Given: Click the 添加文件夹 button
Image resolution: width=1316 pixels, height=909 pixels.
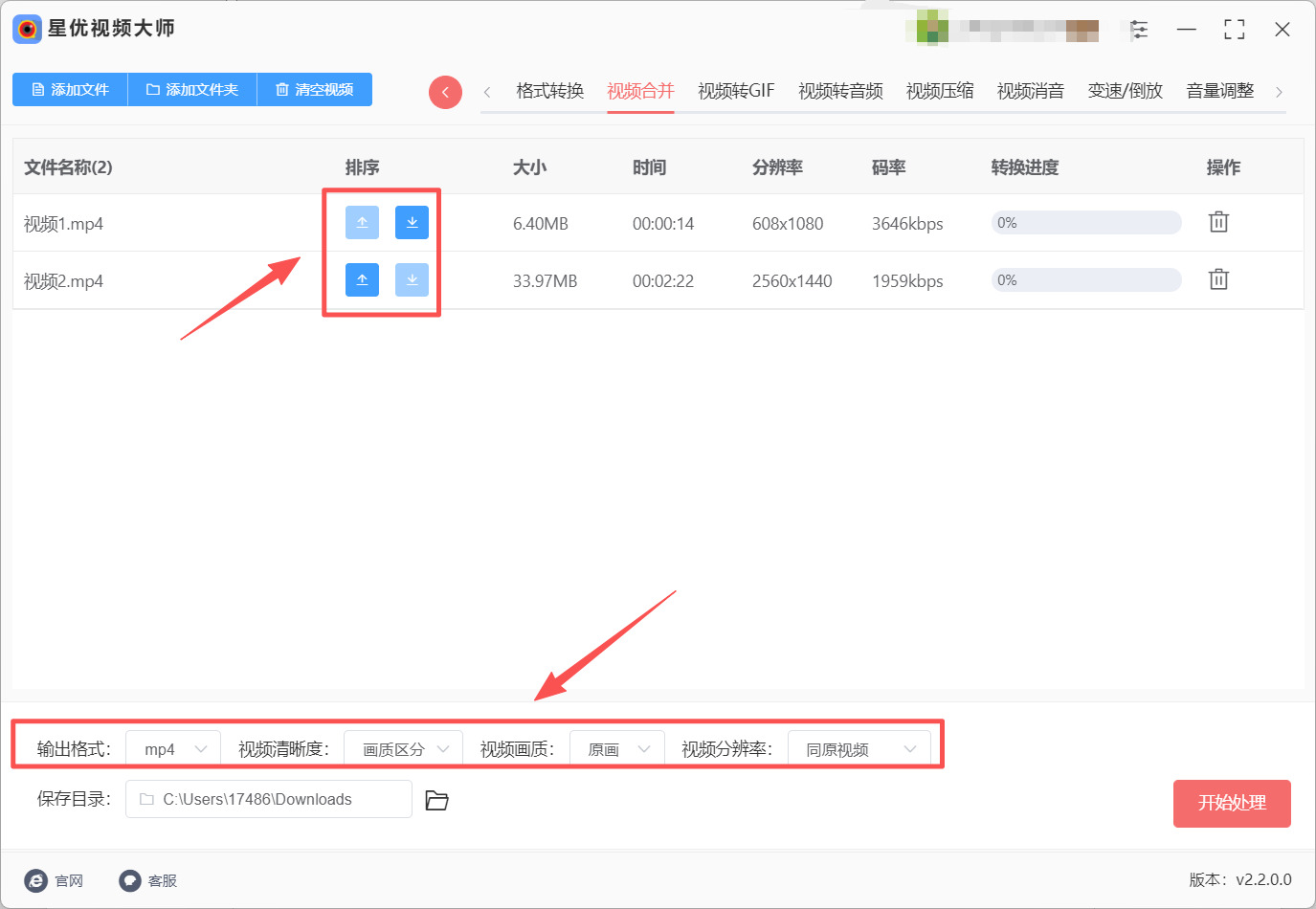Looking at the screenshot, I should (192, 90).
